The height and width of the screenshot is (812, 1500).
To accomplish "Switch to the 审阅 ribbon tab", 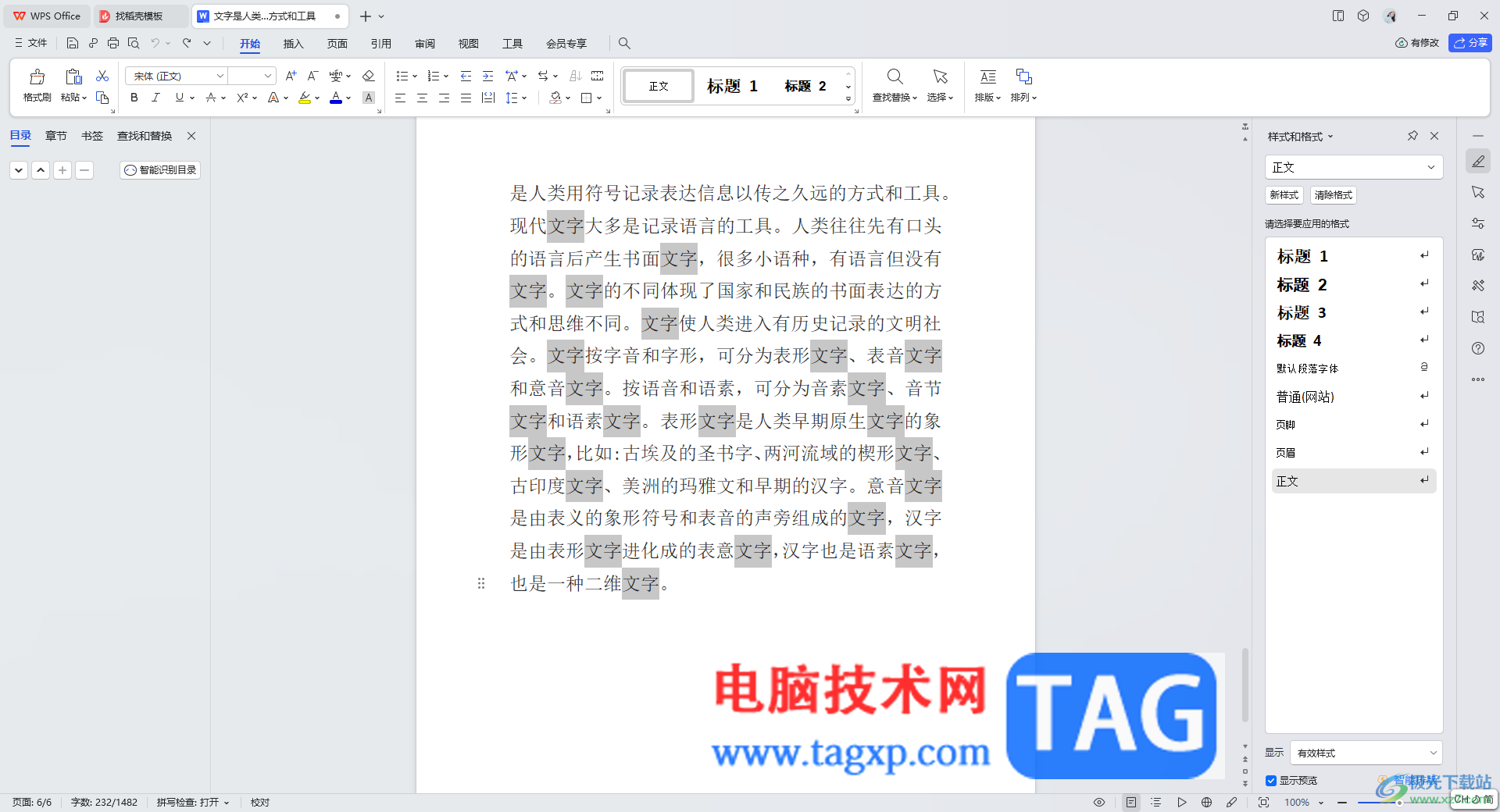I will 425,44.
